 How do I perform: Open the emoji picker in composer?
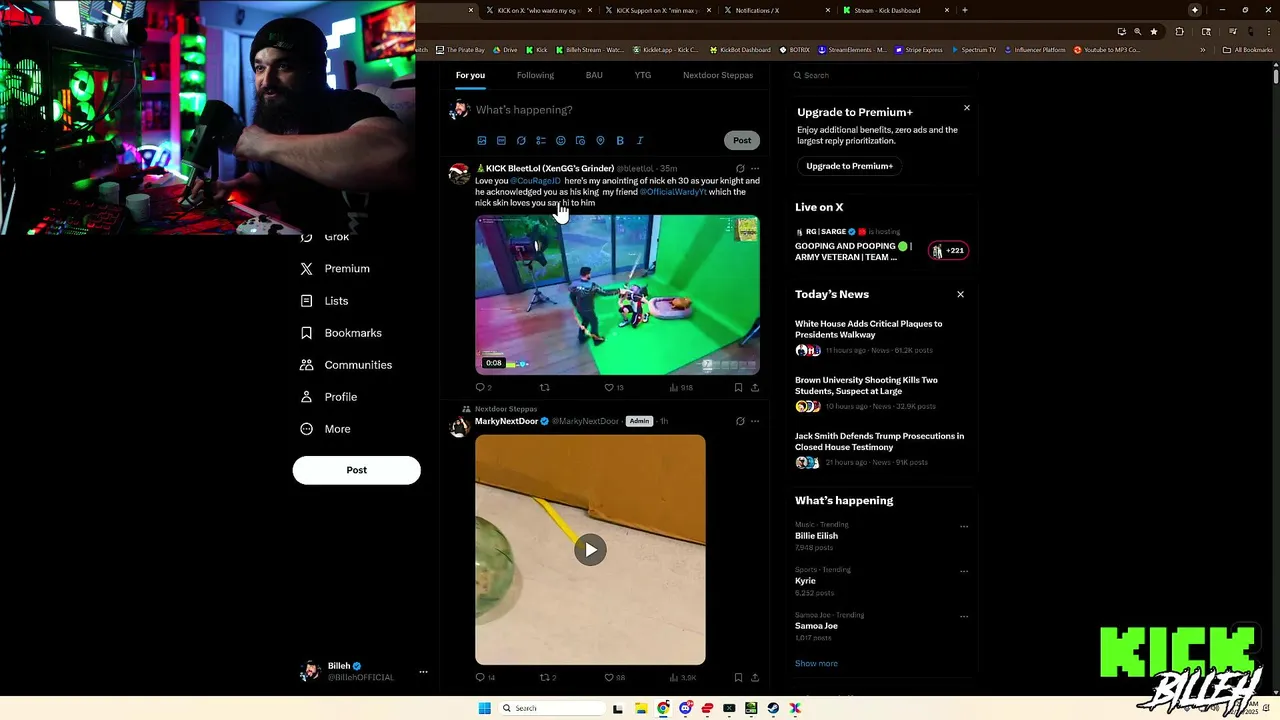[x=561, y=141]
